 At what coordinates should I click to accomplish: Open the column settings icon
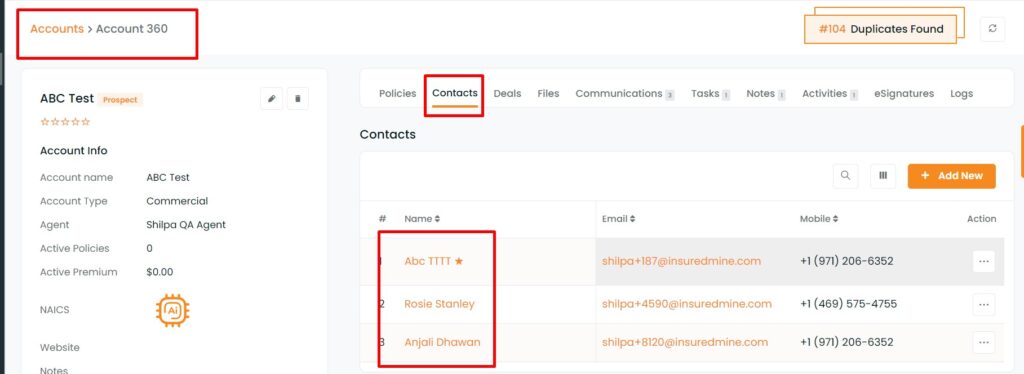click(x=883, y=176)
